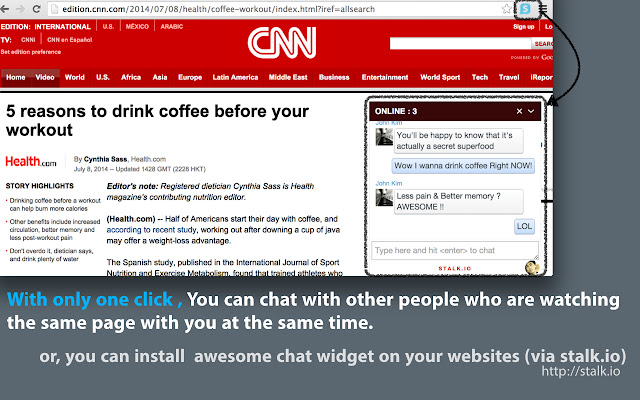Click the CNN logo

point(282,43)
